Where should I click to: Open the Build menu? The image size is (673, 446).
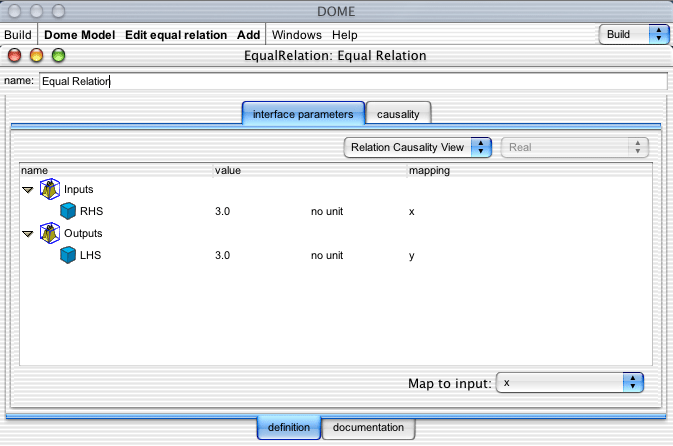(x=18, y=35)
